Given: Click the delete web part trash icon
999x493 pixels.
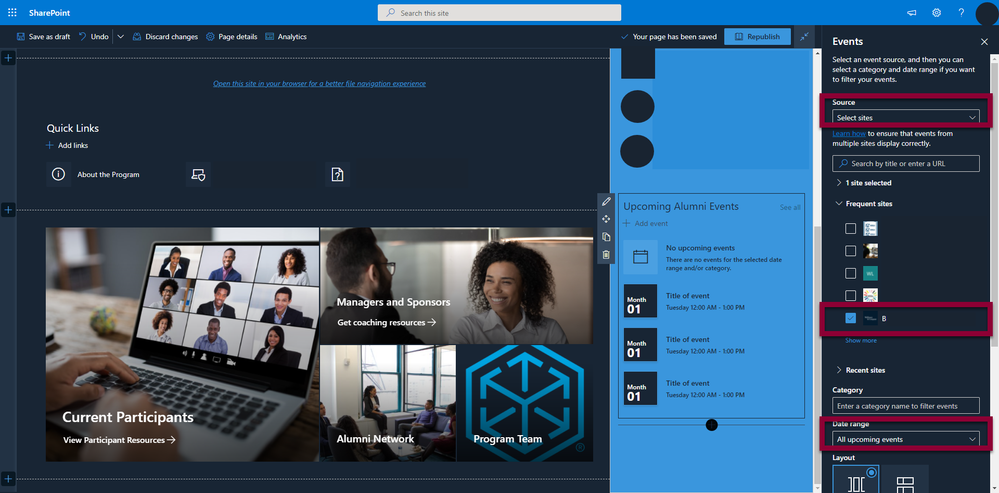Looking at the screenshot, I should click(x=606, y=255).
